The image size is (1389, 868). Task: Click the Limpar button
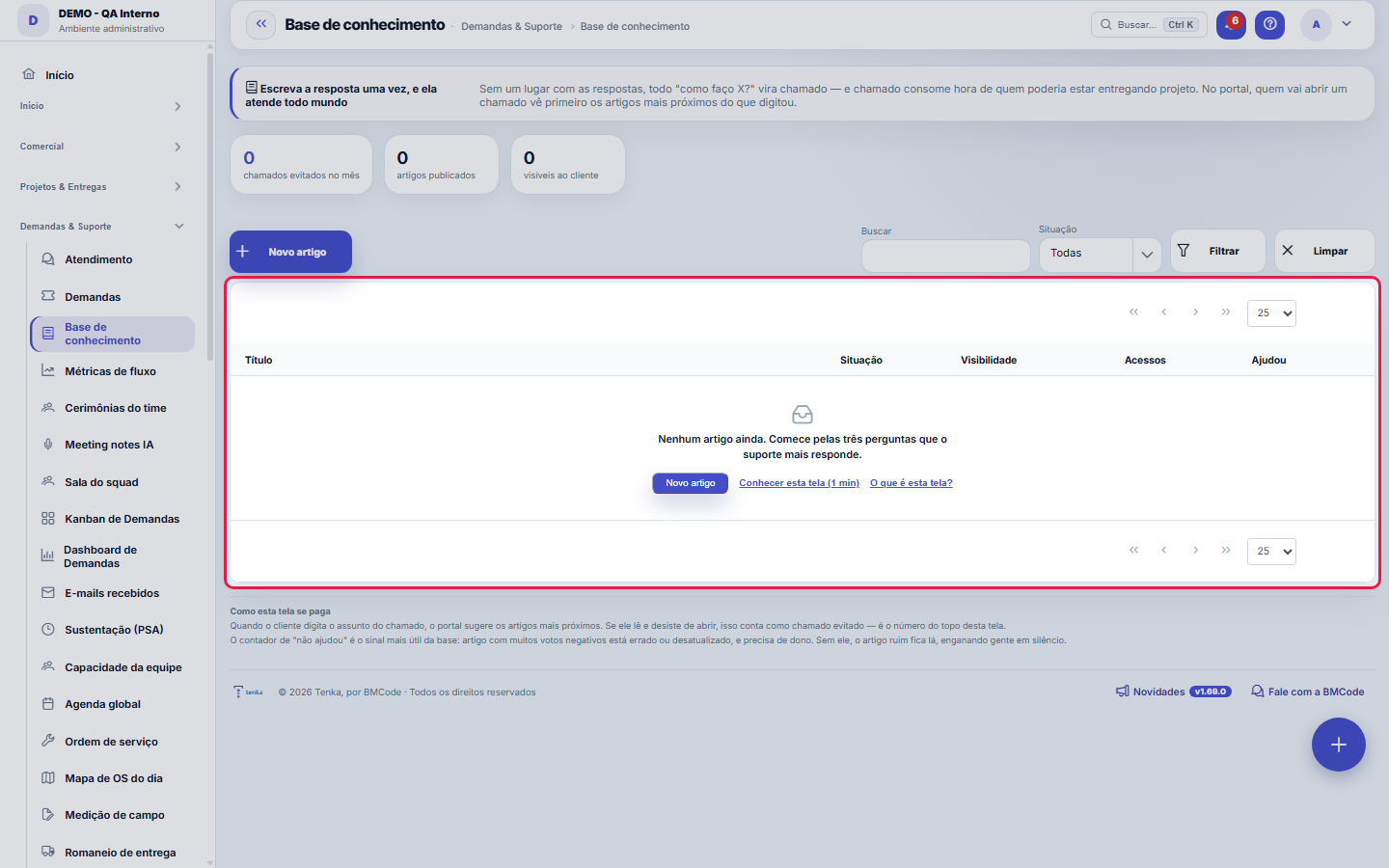pyautogui.click(x=1324, y=251)
